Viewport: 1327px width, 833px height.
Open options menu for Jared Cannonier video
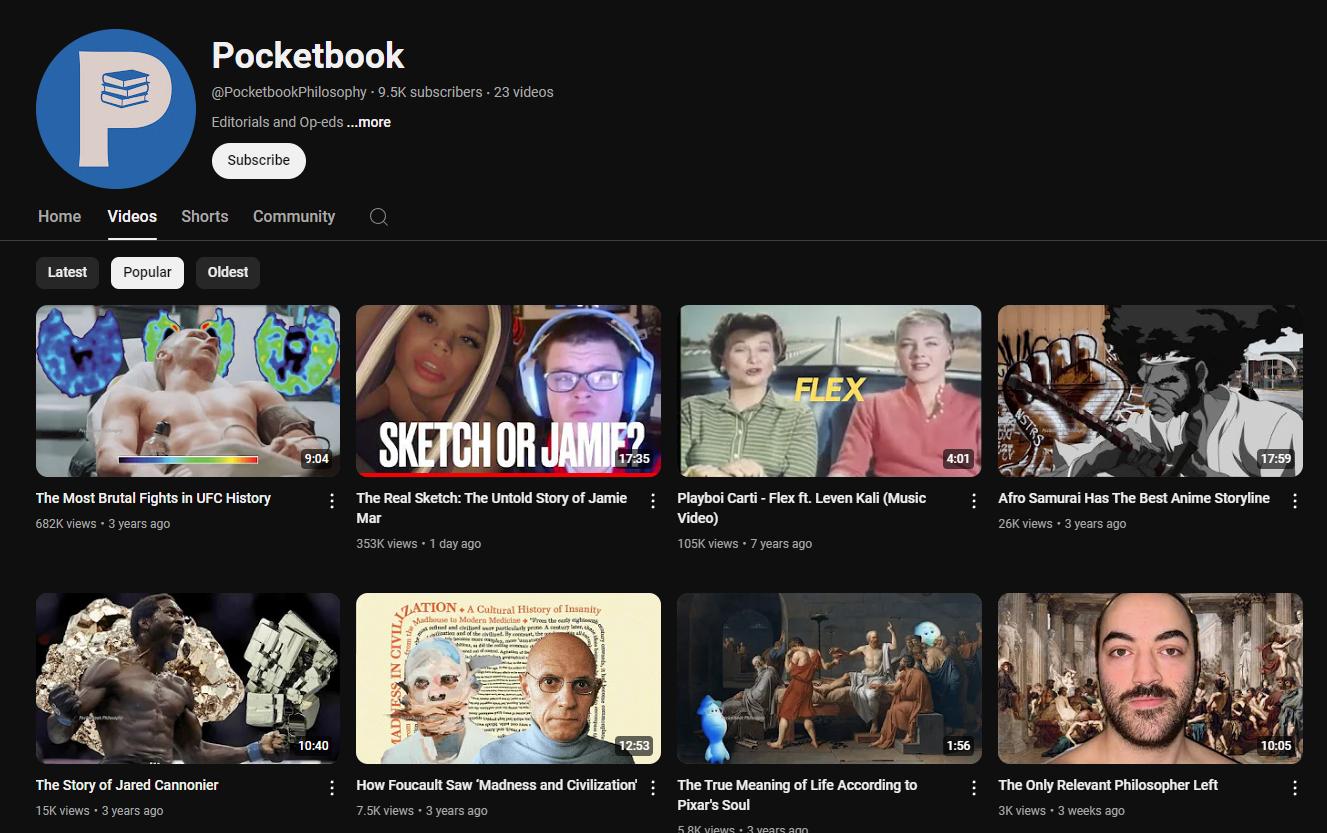[x=332, y=788]
